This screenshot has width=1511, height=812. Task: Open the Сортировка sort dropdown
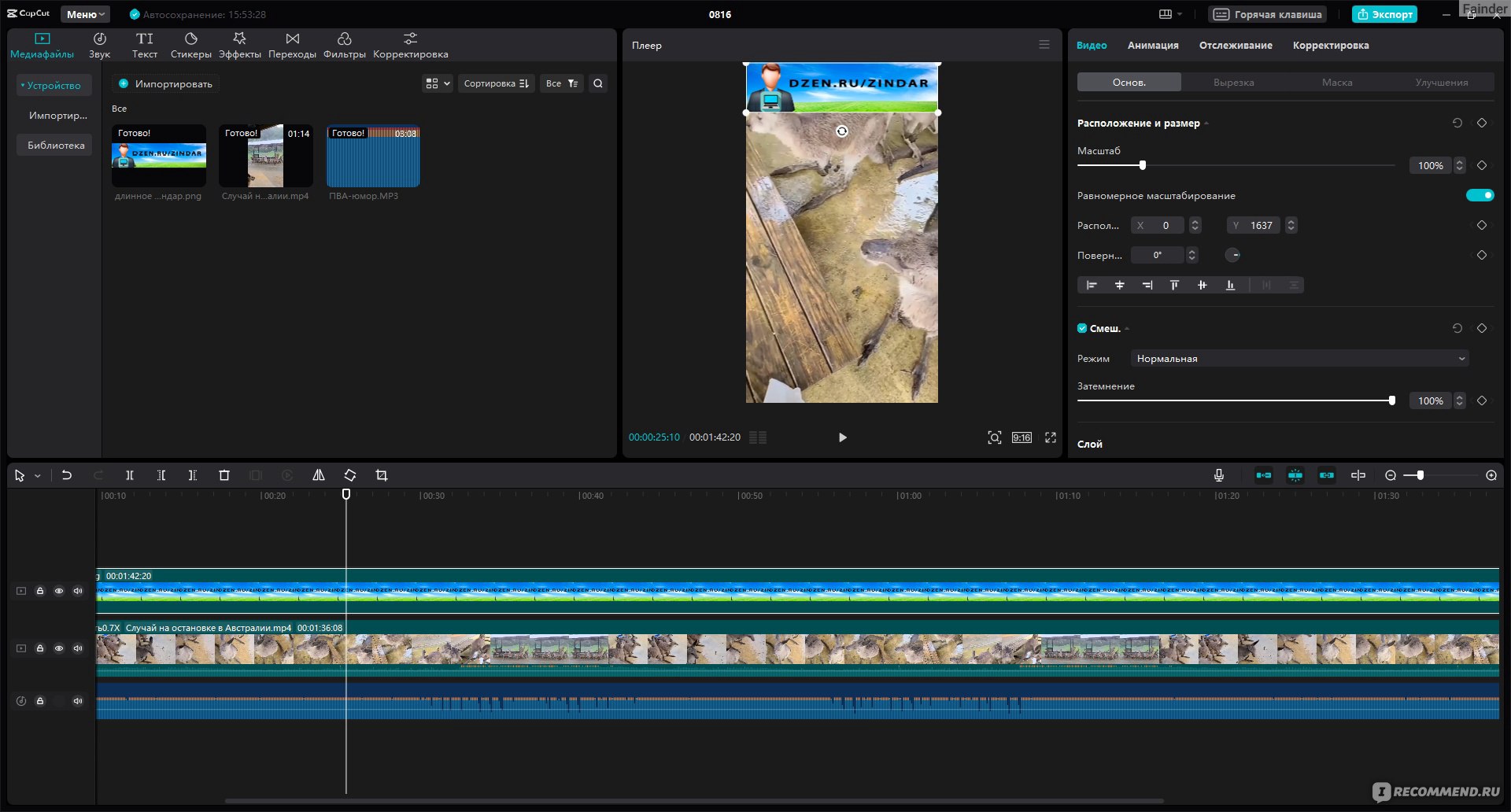pyautogui.click(x=496, y=83)
